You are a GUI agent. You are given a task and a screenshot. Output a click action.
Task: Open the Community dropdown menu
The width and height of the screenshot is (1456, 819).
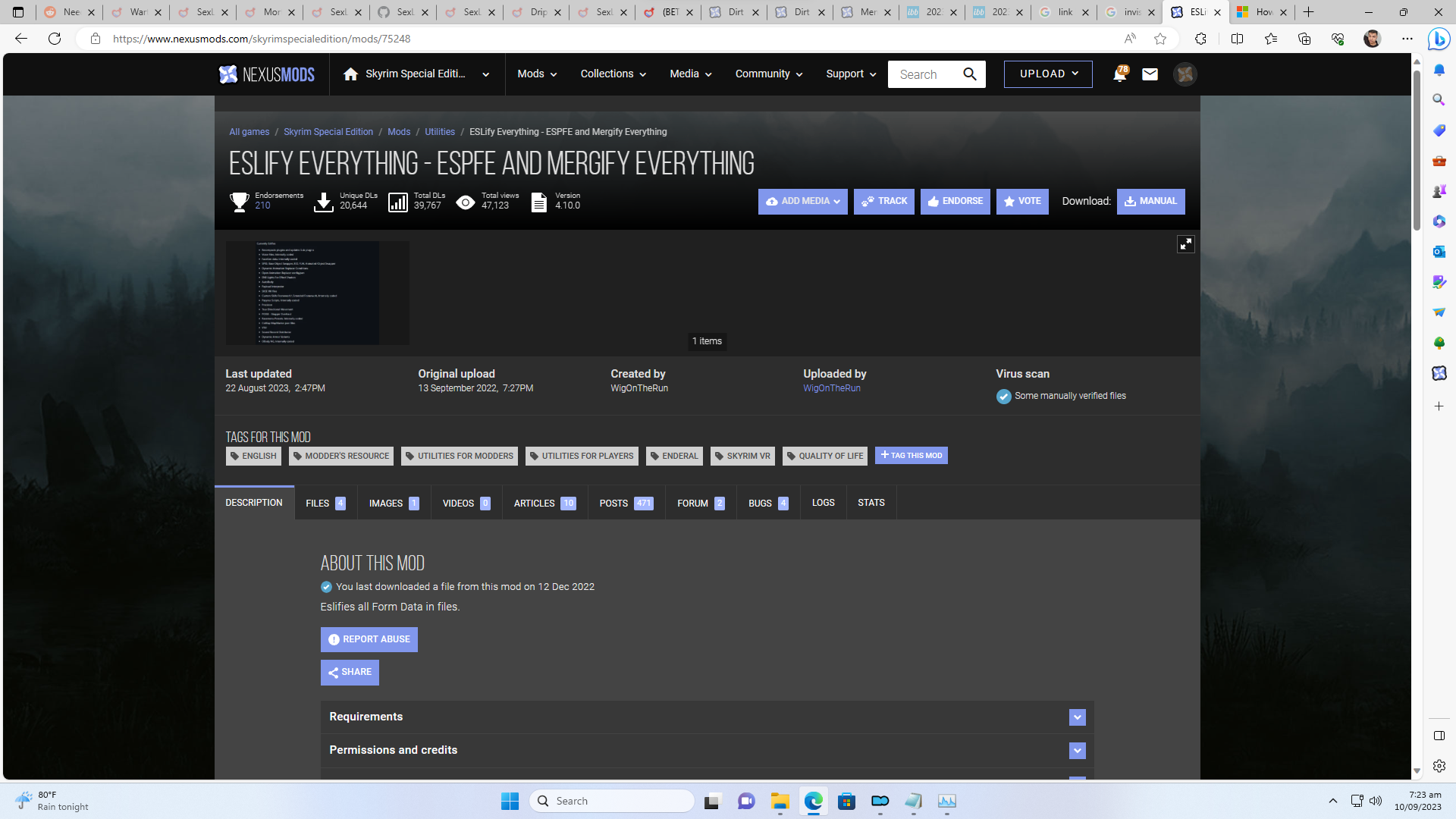pos(768,74)
